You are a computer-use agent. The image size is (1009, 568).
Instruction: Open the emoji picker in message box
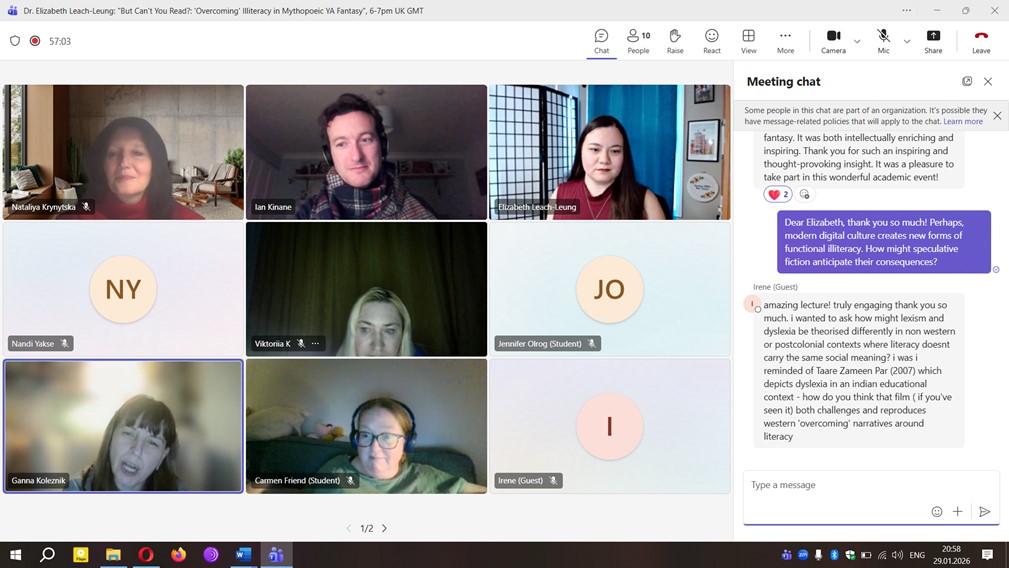(x=937, y=511)
